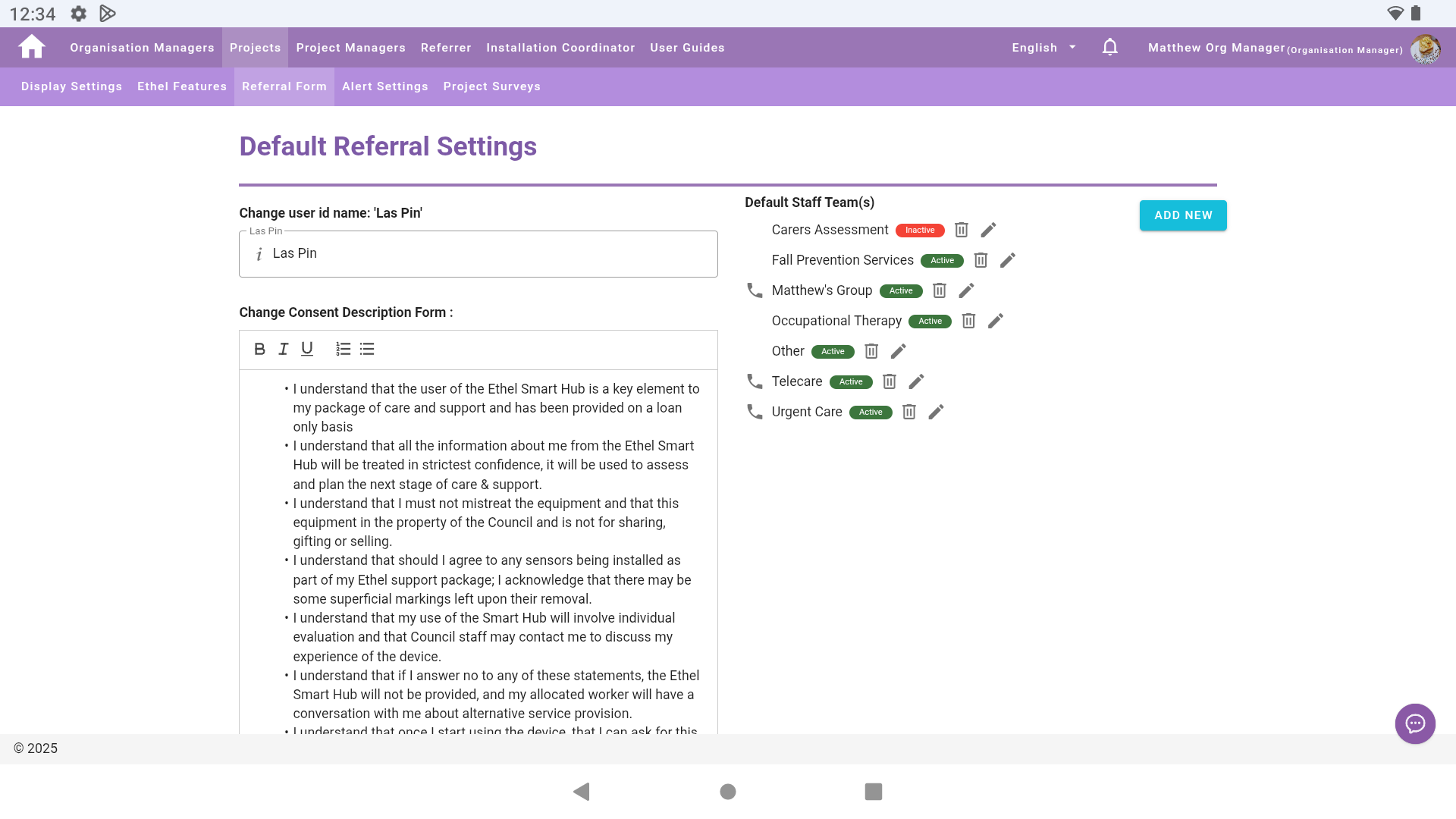Click the Carers Assessment team name
The height and width of the screenshot is (819, 1456).
point(830,230)
